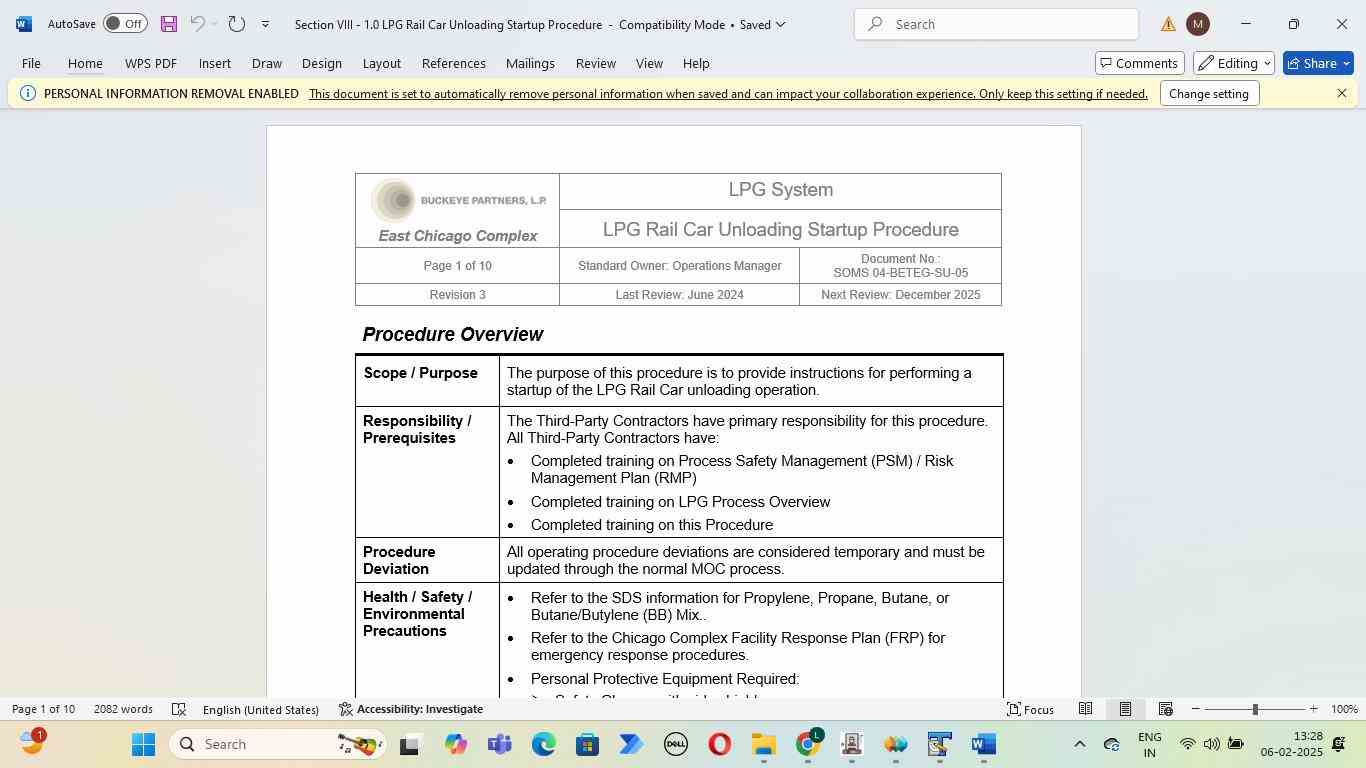The width and height of the screenshot is (1366, 768).
Task: Click the Comments button
Action: coord(1140,63)
